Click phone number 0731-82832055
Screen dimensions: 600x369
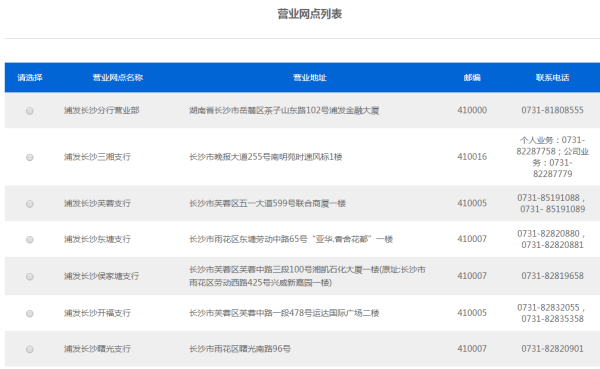coord(549,308)
